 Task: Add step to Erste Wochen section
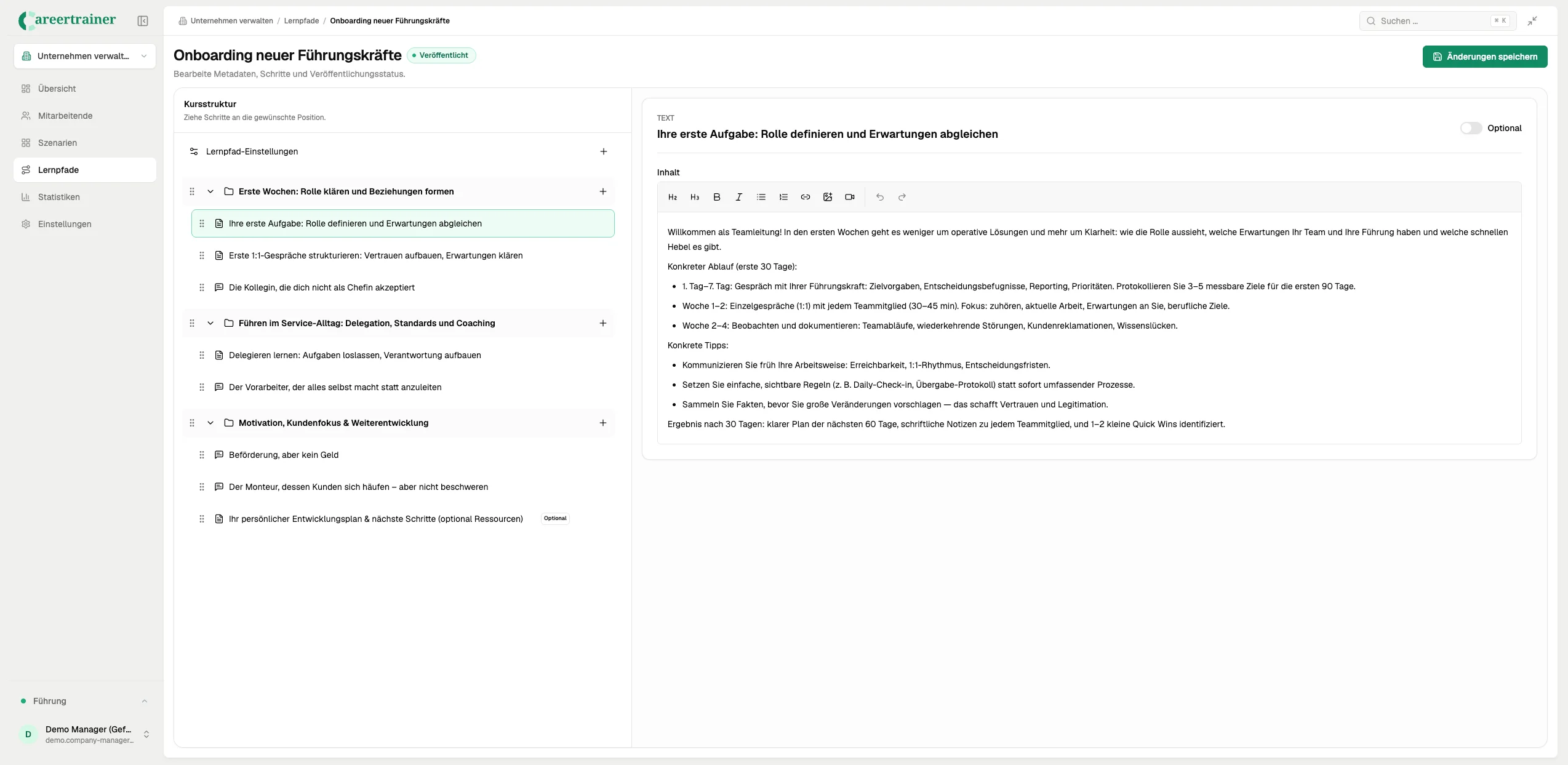point(603,191)
